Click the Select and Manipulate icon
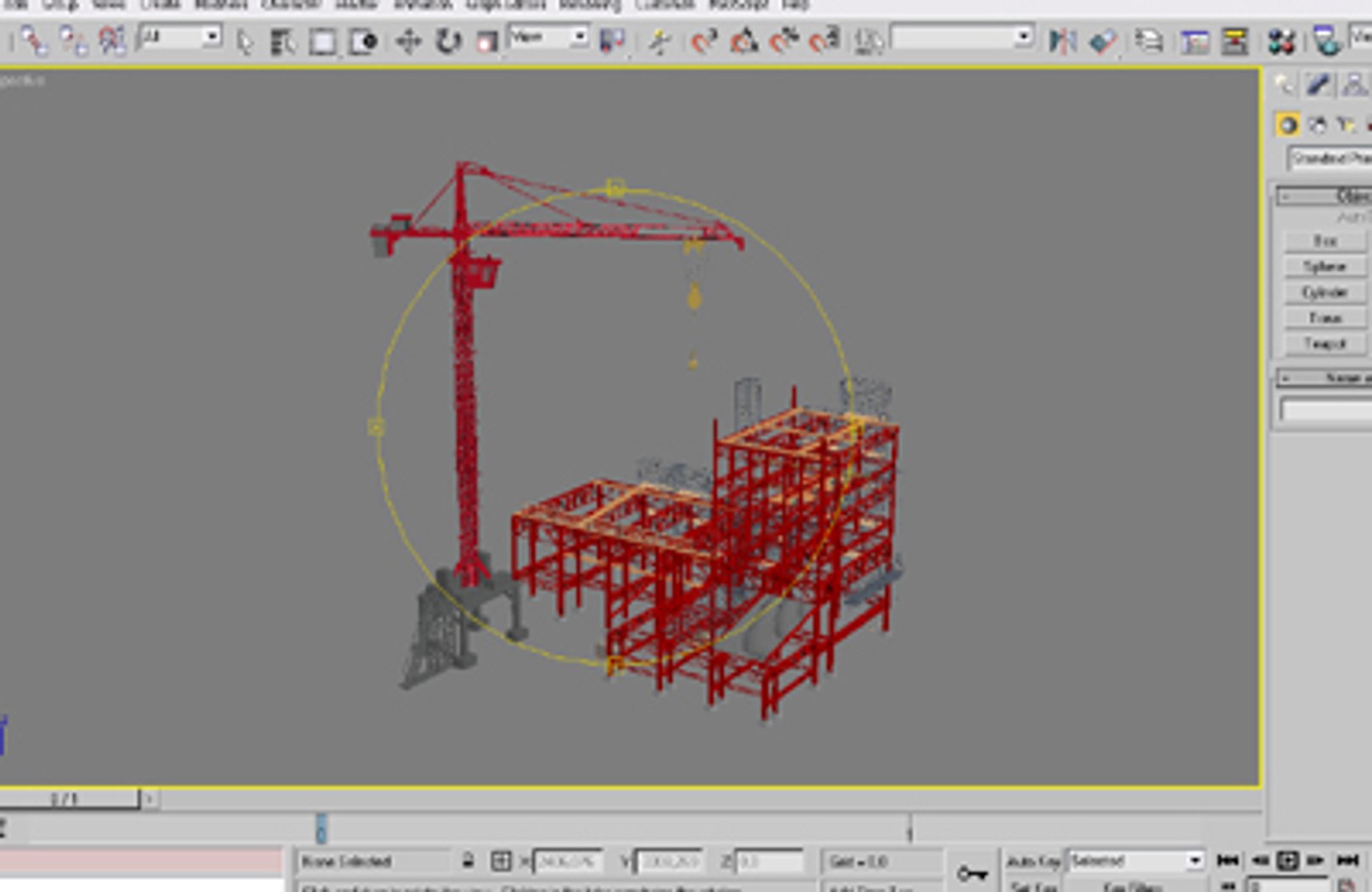Viewport: 1372px width, 892px height. [660, 41]
